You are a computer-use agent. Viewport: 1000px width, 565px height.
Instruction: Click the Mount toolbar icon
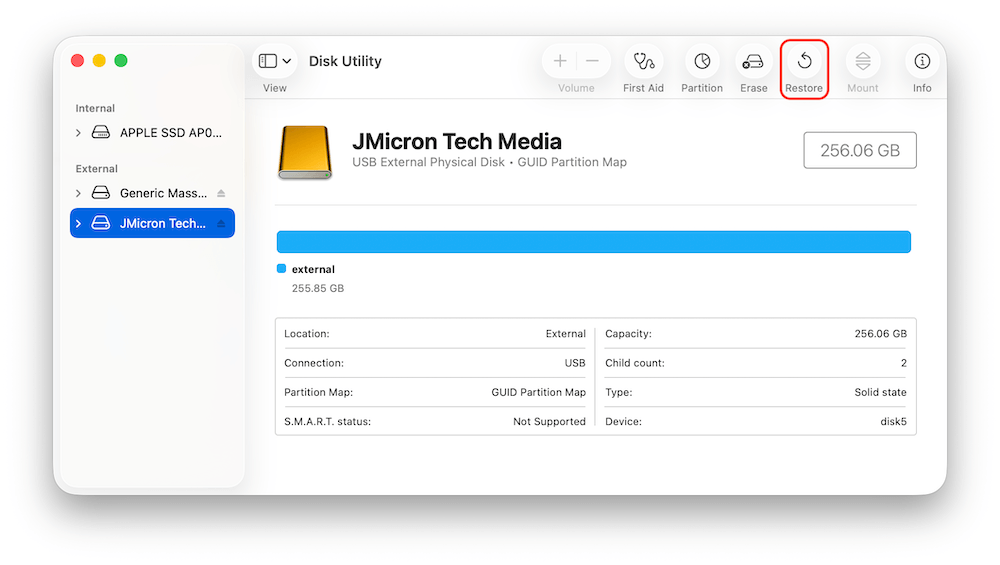[x=862, y=62]
